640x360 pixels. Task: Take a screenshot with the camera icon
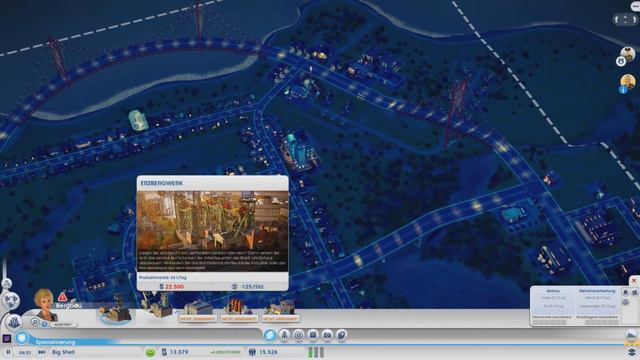[x=327, y=335]
